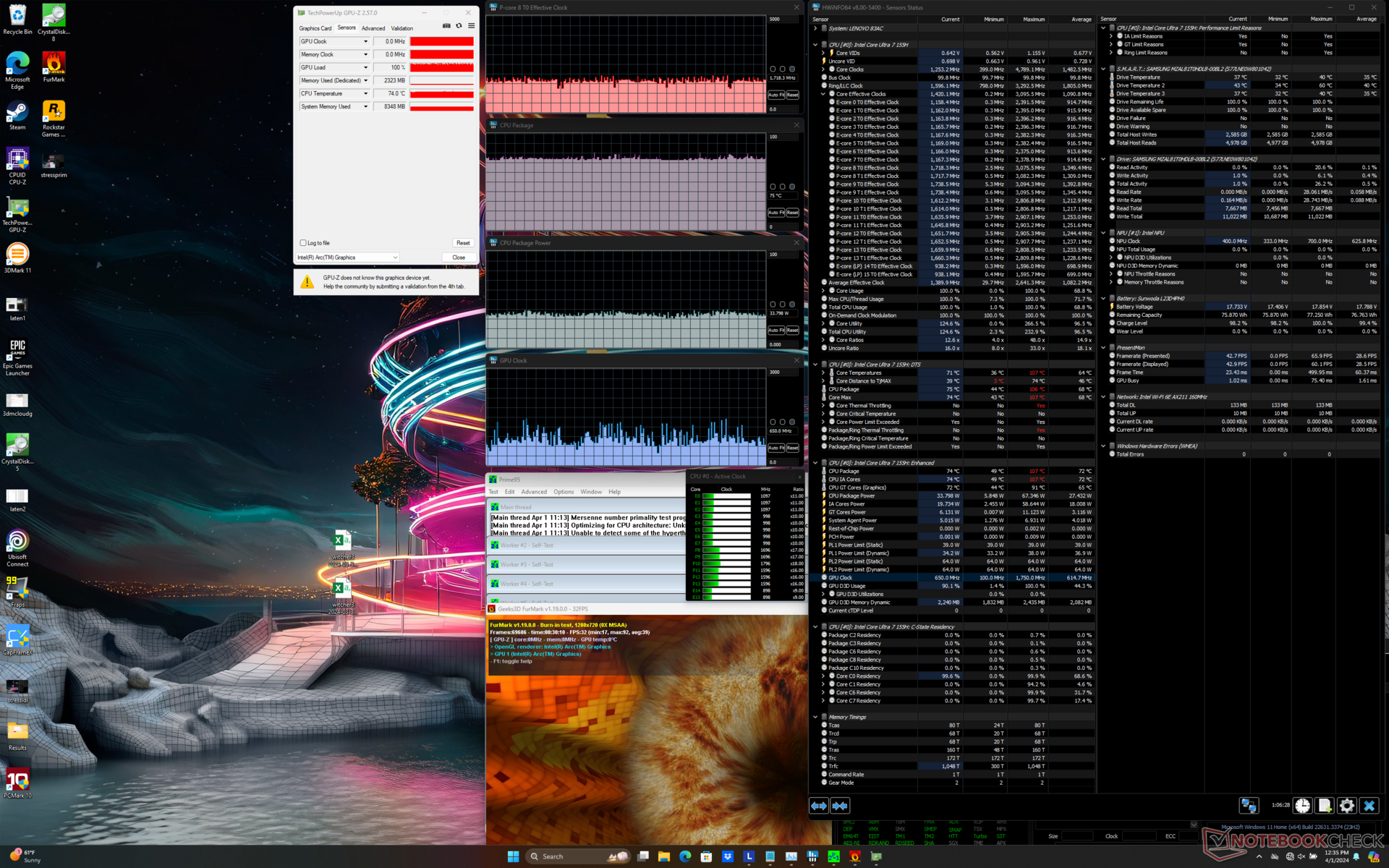The image size is (1389, 868).
Task: Open GPU-Z hamburger menu icon
Action: 471,26
